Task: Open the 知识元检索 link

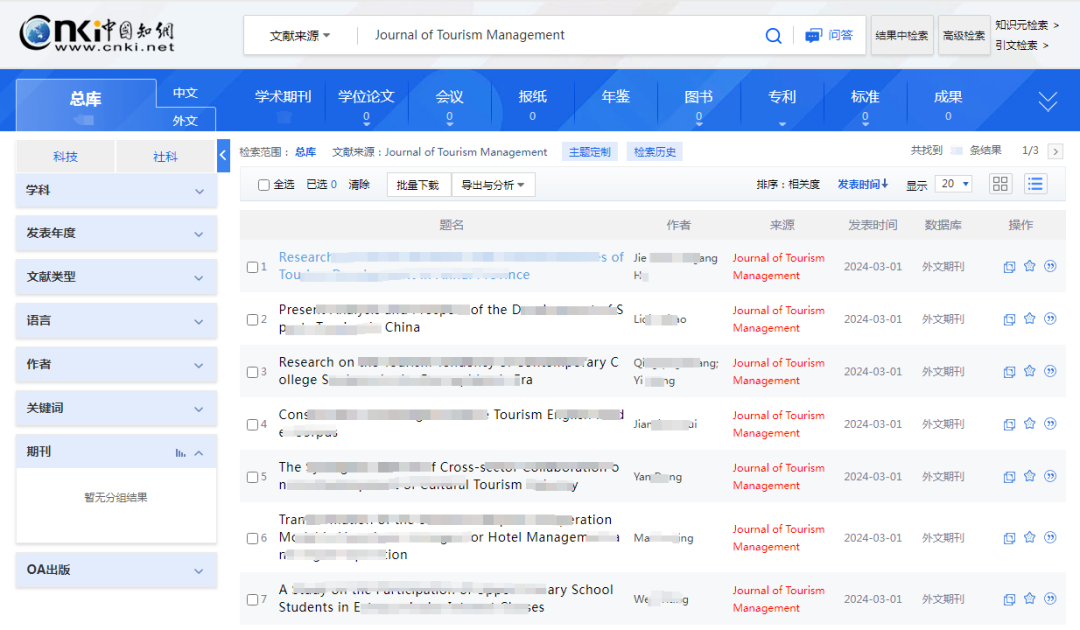Action: (x=1026, y=25)
